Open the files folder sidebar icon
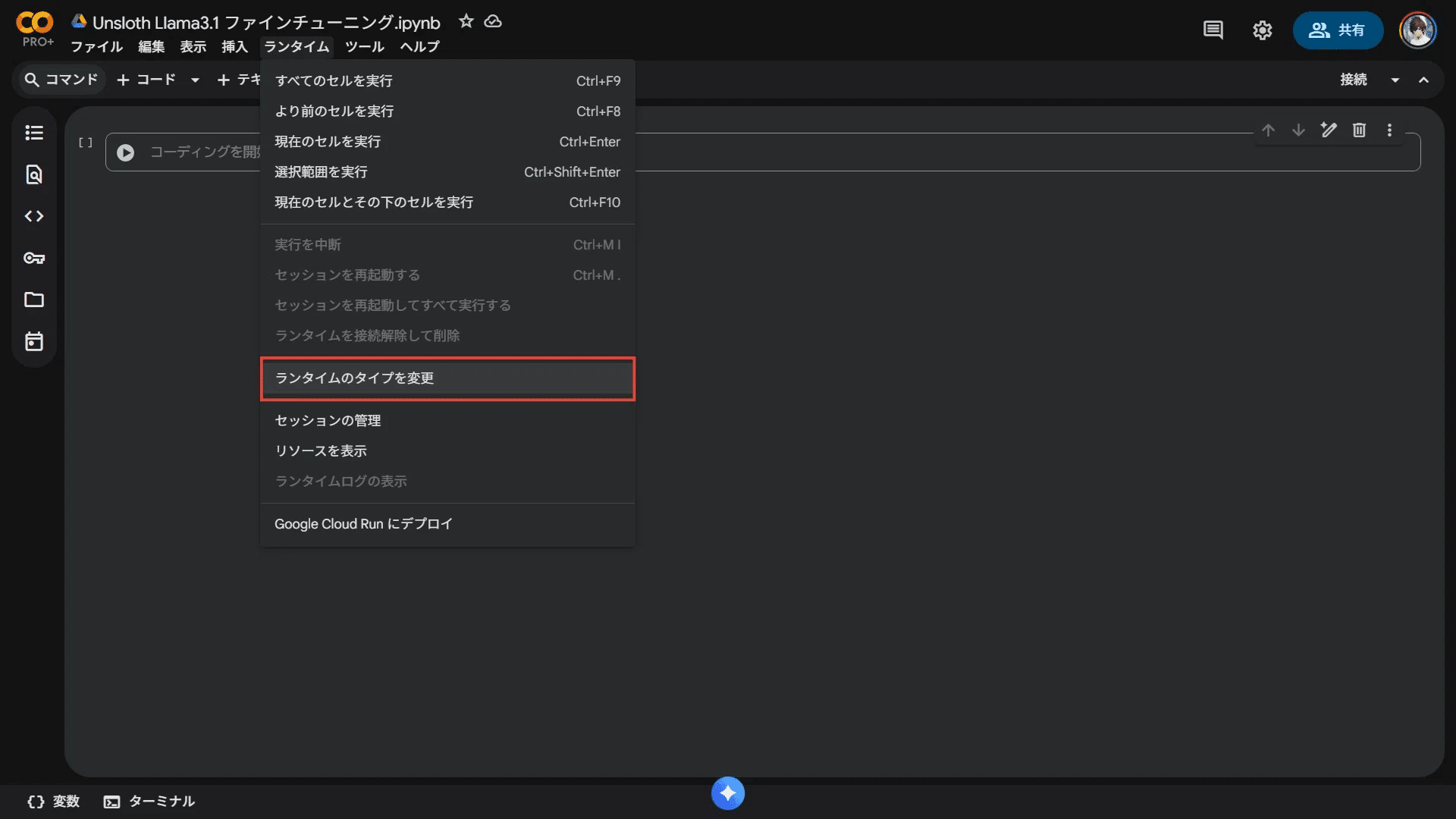 (x=34, y=300)
